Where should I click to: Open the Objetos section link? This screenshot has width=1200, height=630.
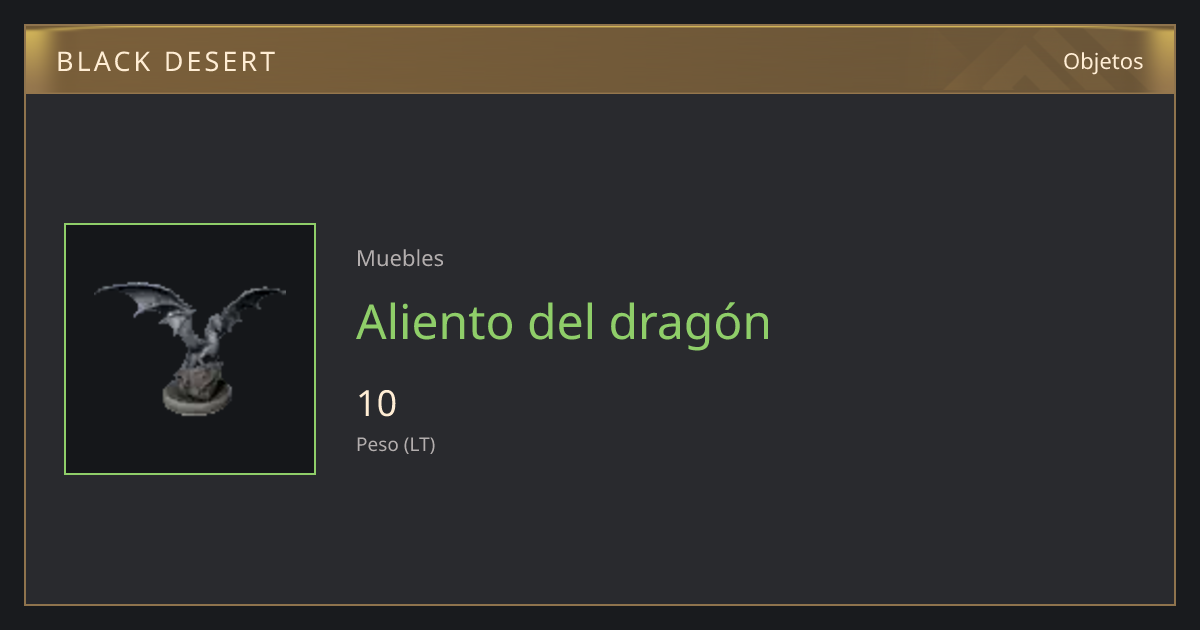coord(1103,61)
